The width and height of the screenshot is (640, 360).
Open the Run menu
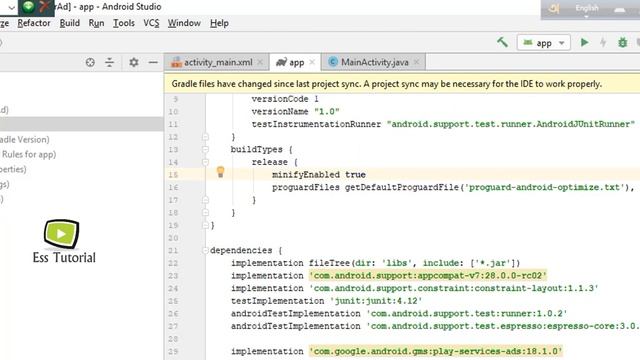pyautogui.click(x=96, y=23)
